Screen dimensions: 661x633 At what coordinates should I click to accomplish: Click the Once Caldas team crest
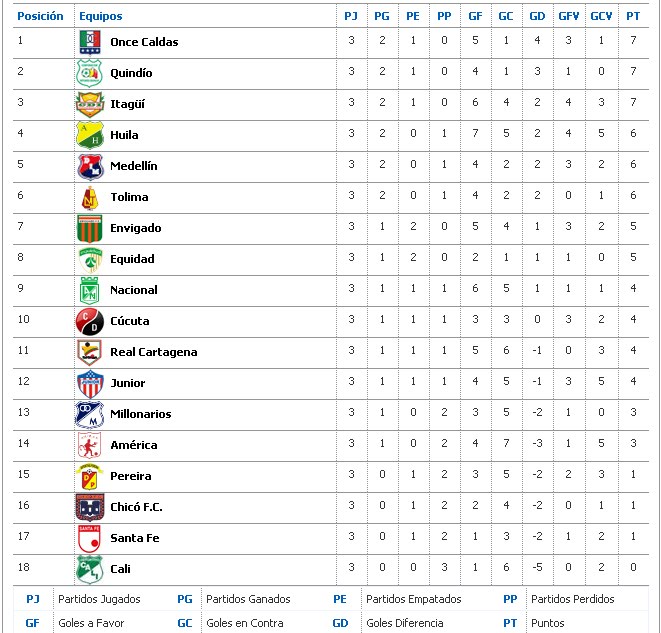click(x=90, y=43)
